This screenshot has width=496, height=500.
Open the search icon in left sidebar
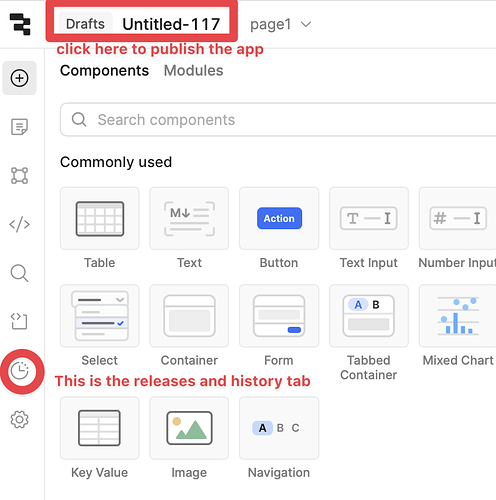(19, 273)
